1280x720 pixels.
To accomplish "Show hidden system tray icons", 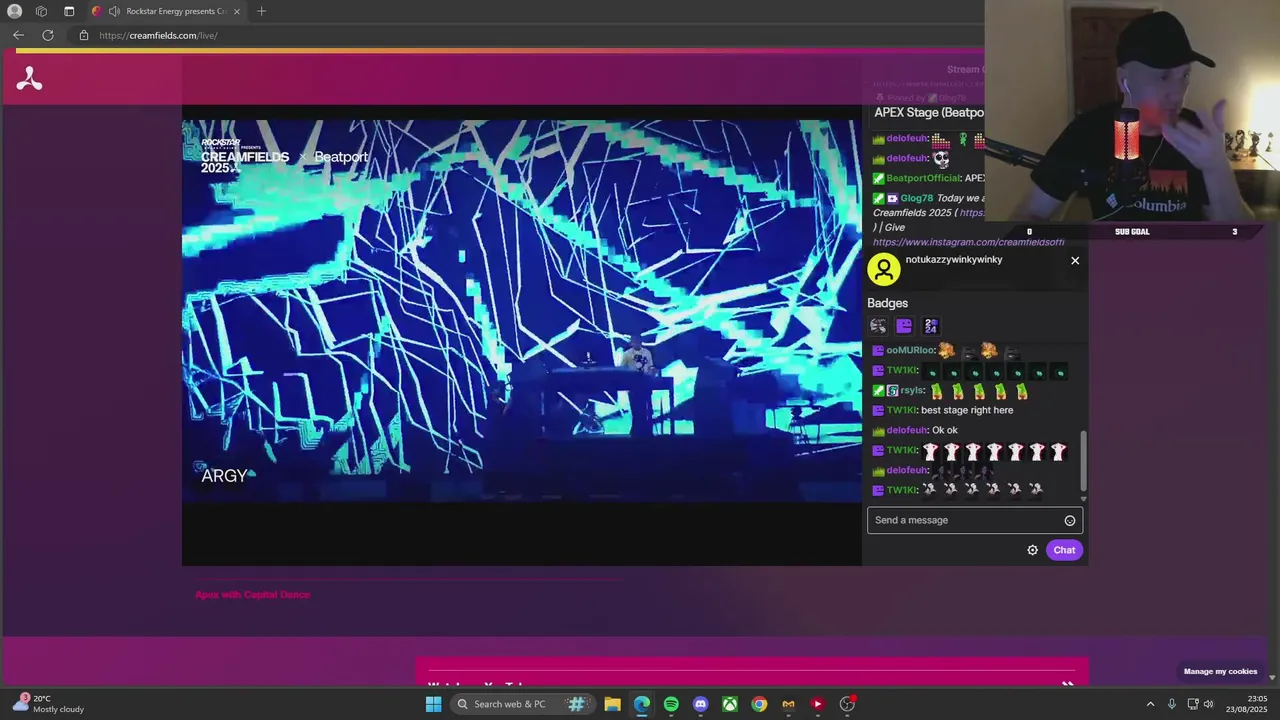I will tap(1150, 704).
